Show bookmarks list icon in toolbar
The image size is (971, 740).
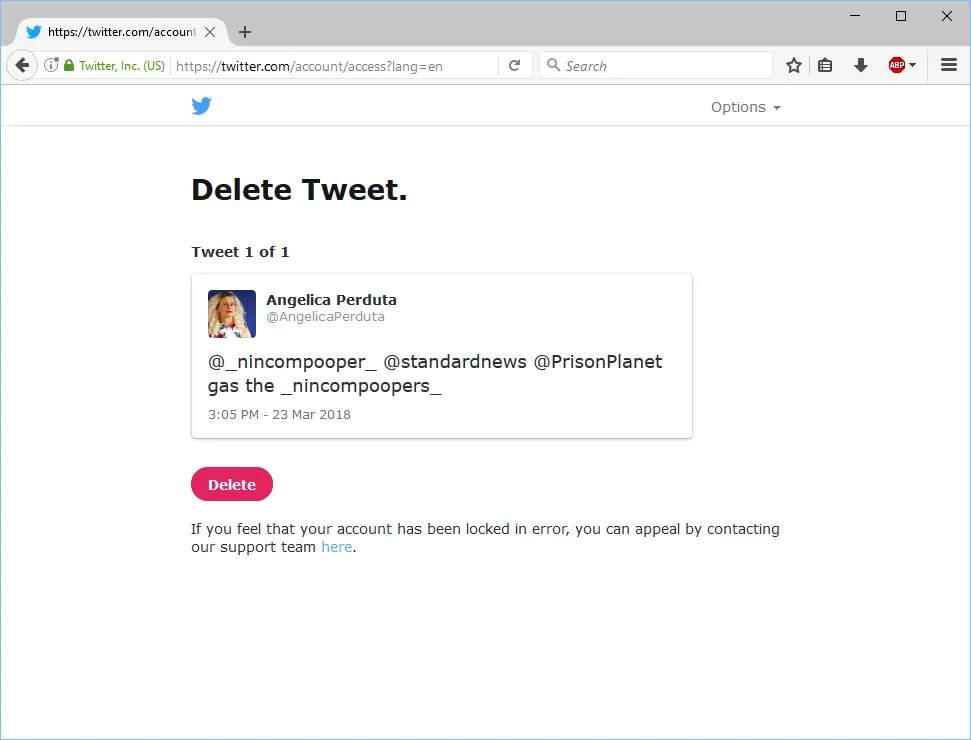pos(825,65)
